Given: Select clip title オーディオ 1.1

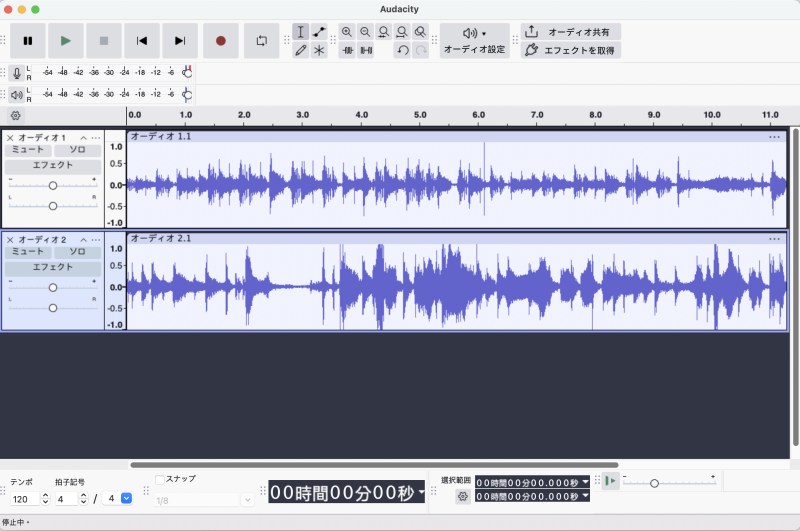Looking at the screenshot, I should tap(161, 136).
